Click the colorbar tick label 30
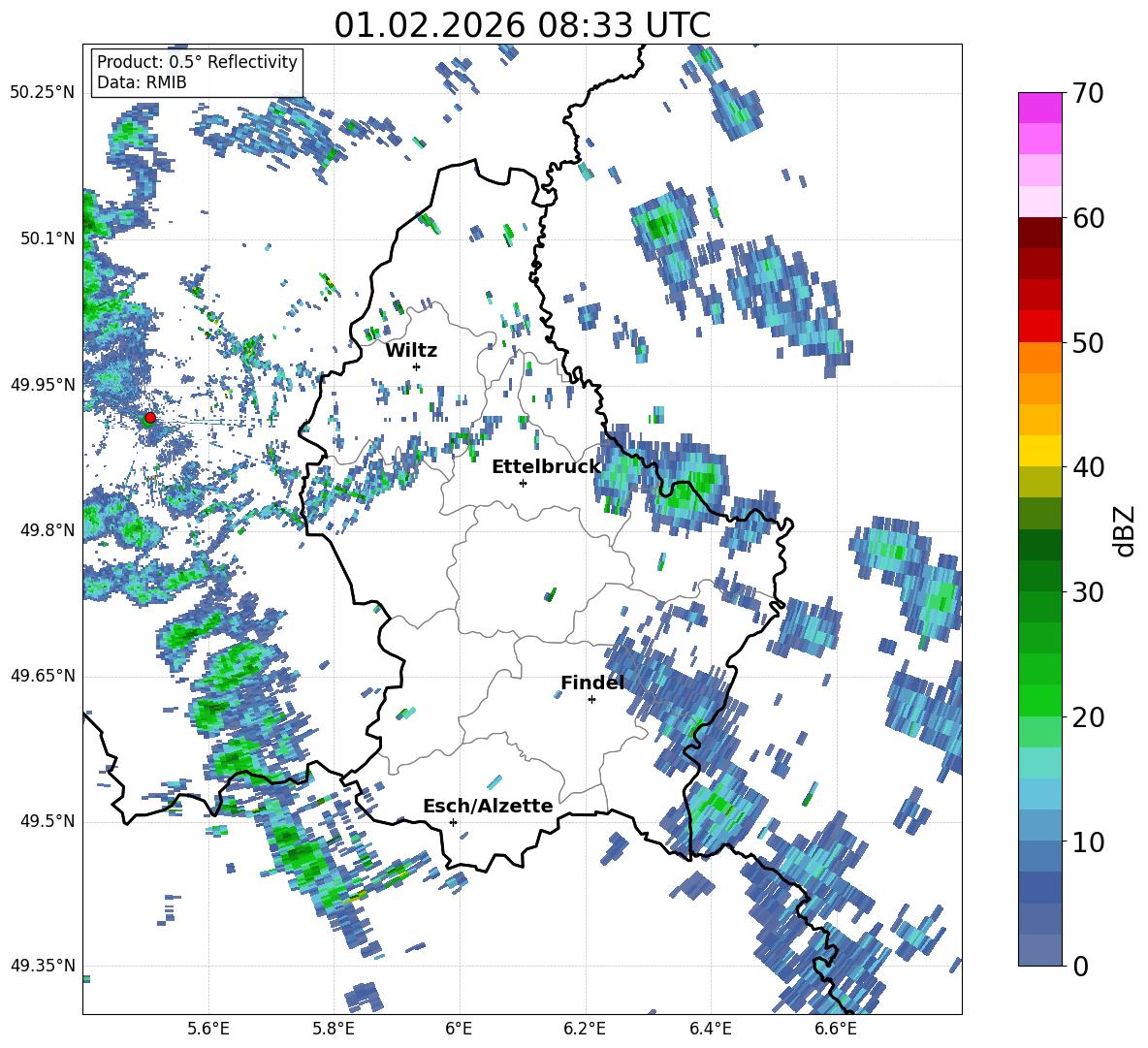The width and height of the screenshot is (1148, 1048). (x=1087, y=592)
